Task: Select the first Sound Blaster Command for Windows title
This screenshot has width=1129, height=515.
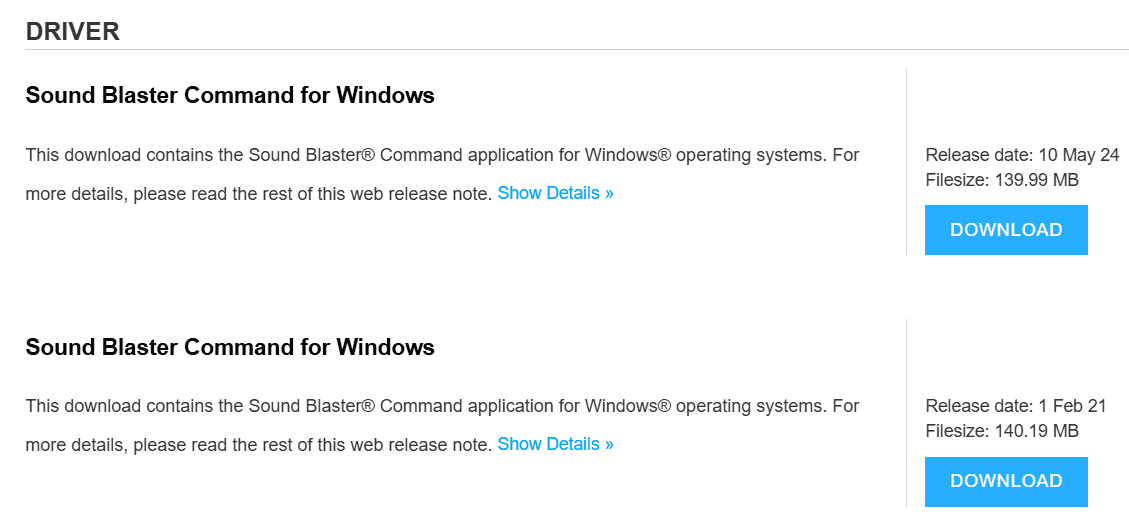Action: point(230,95)
